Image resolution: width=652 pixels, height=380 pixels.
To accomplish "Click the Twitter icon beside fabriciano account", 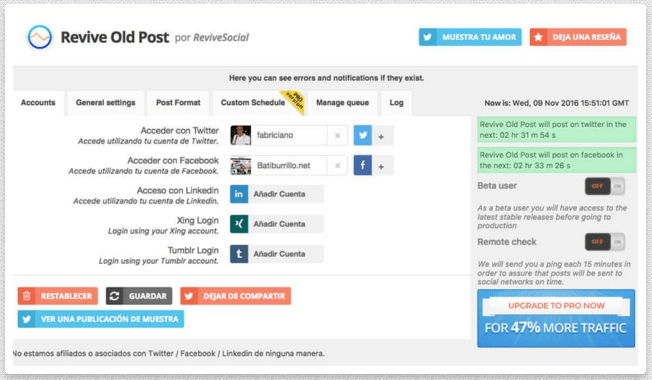I will (x=363, y=135).
